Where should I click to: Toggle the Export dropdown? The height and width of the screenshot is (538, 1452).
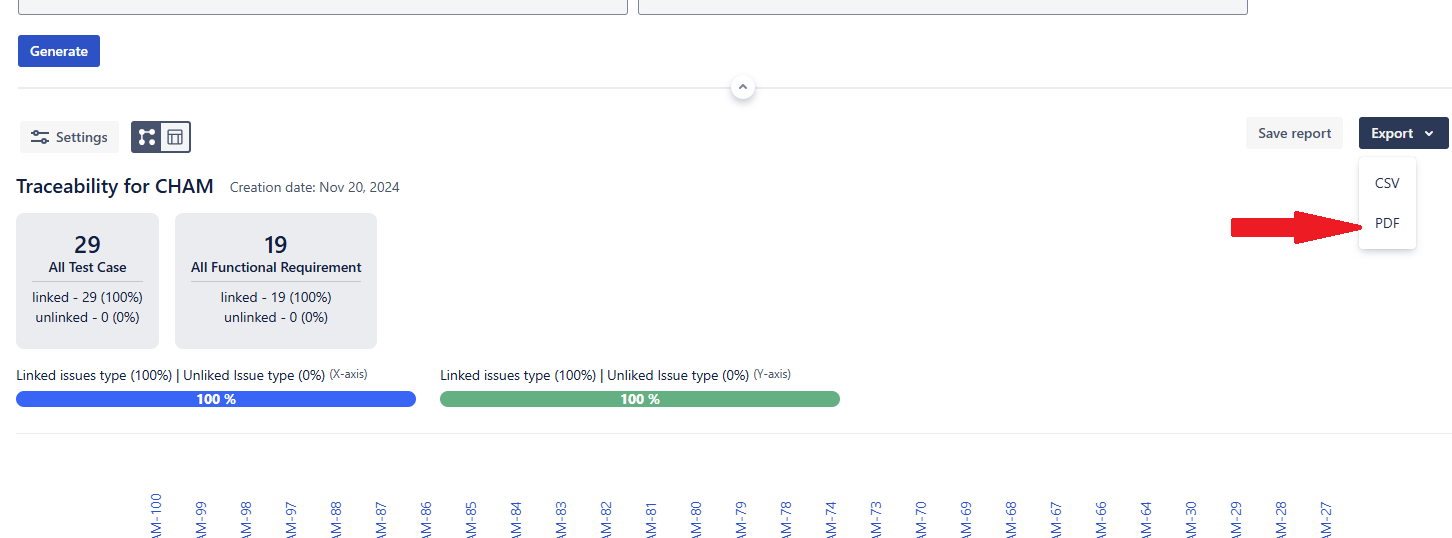[1403, 133]
